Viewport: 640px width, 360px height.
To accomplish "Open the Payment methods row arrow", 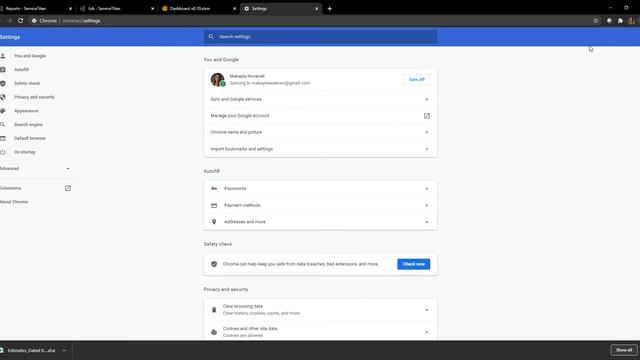I will click(x=427, y=205).
